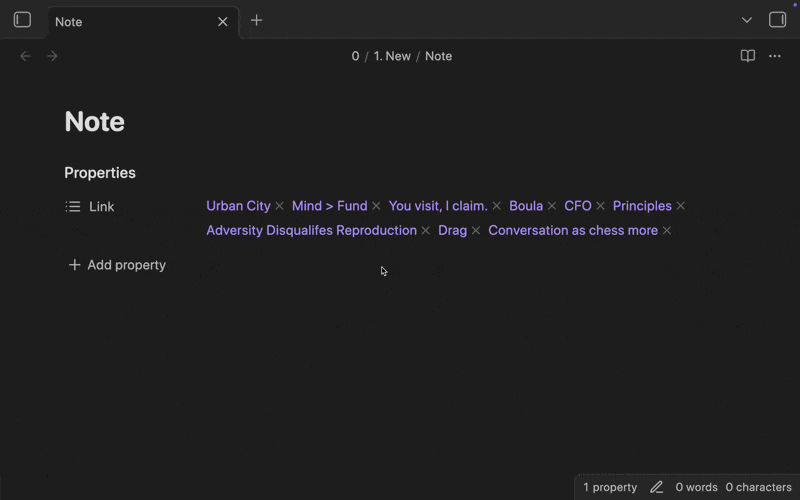
Task: Collapse the Properties section heading
Action: 100,173
